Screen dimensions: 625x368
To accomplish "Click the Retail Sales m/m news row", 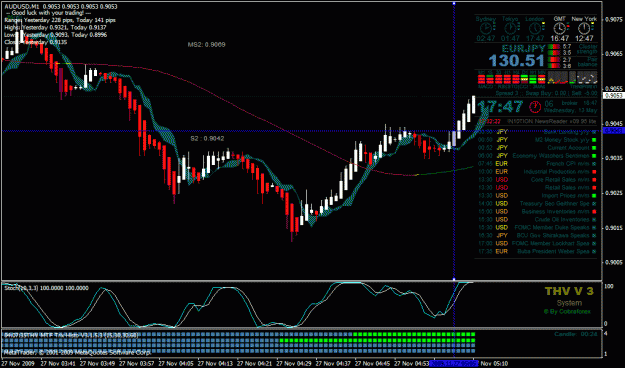I will tap(537, 188).
